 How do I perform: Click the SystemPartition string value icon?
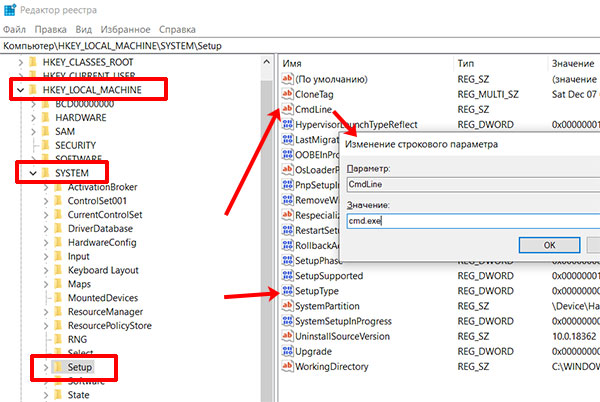(288, 306)
